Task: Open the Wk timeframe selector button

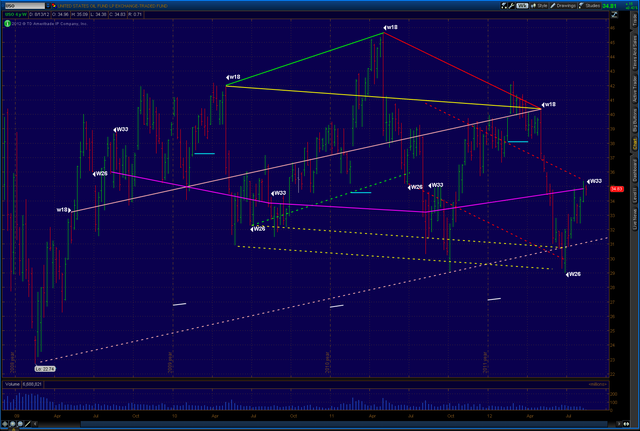Action: [x=522, y=6]
